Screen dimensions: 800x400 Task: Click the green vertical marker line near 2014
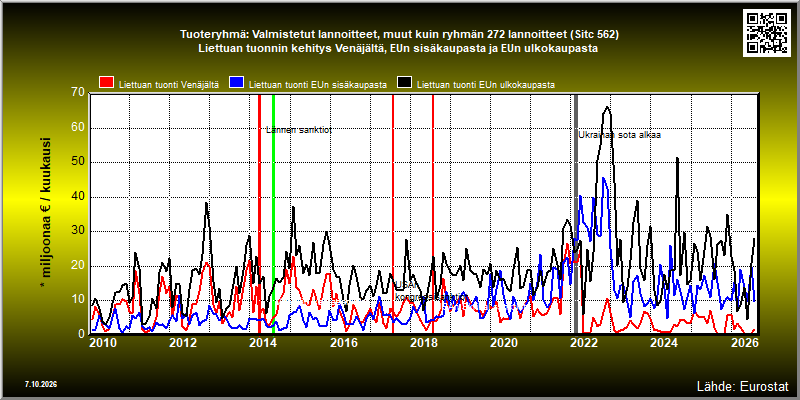click(273, 214)
